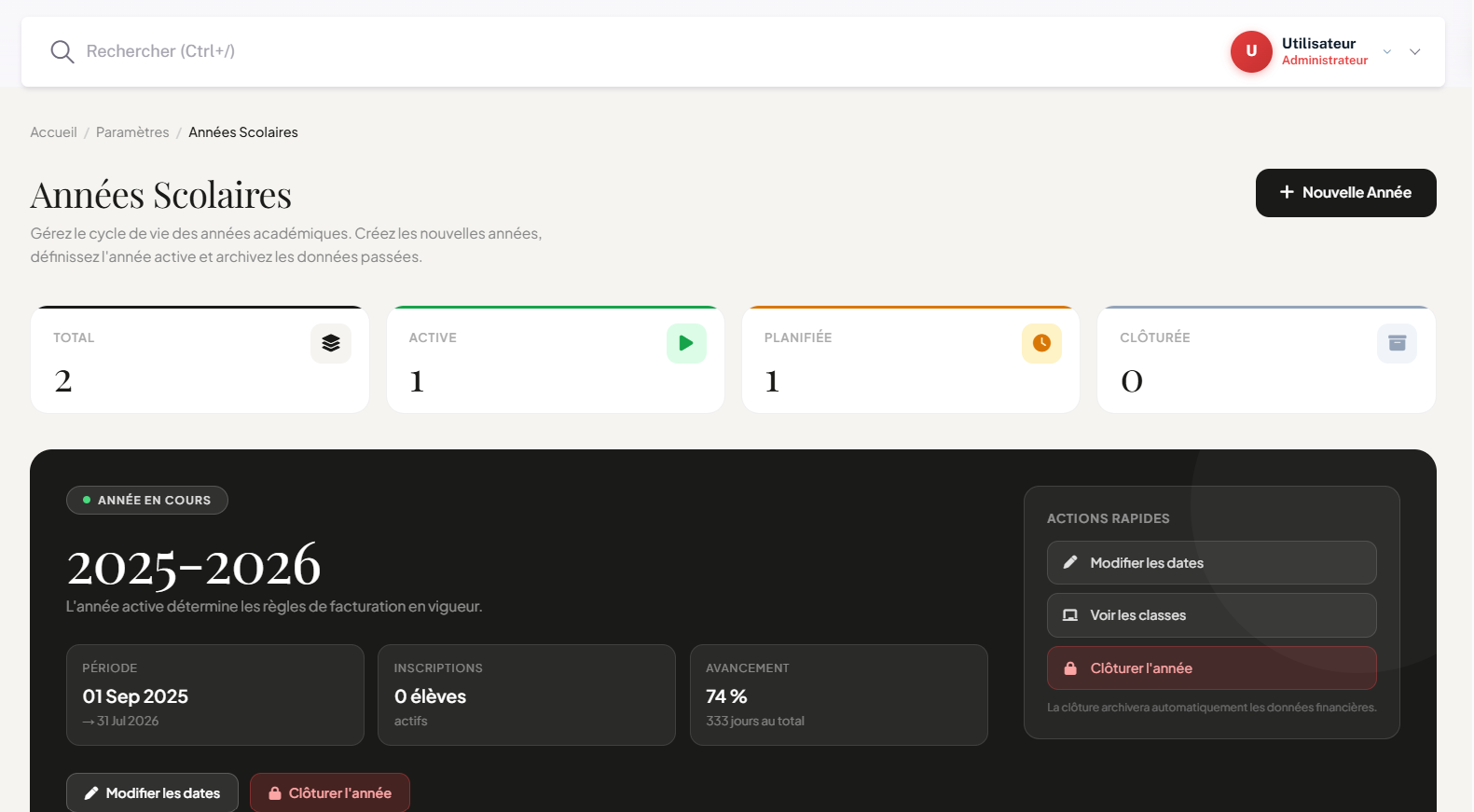Viewport: 1474px width, 812px height.
Task: Click the 2025-2026 year heading
Action: pyautogui.click(x=194, y=566)
